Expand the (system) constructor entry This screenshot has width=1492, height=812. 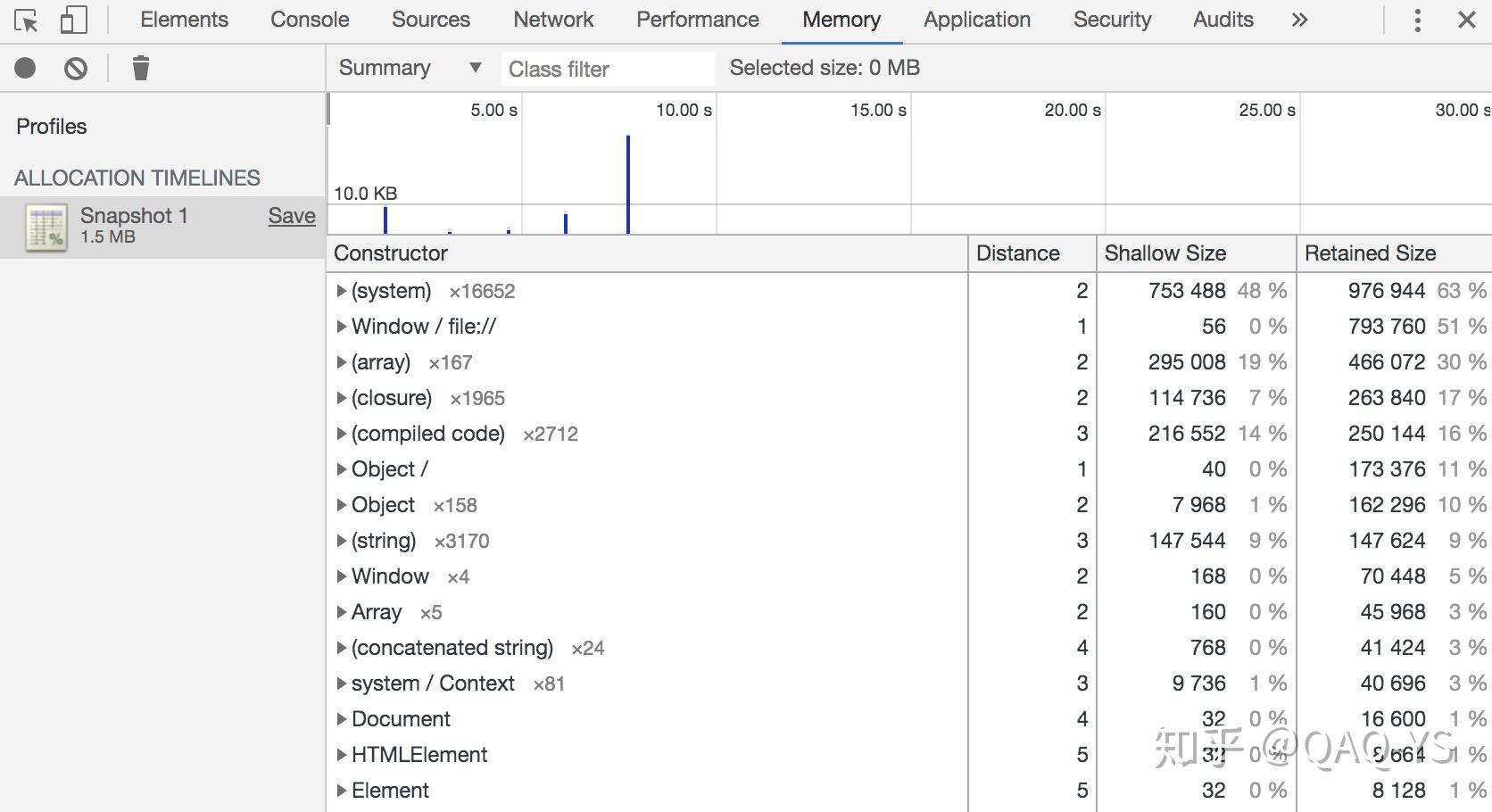[342, 290]
